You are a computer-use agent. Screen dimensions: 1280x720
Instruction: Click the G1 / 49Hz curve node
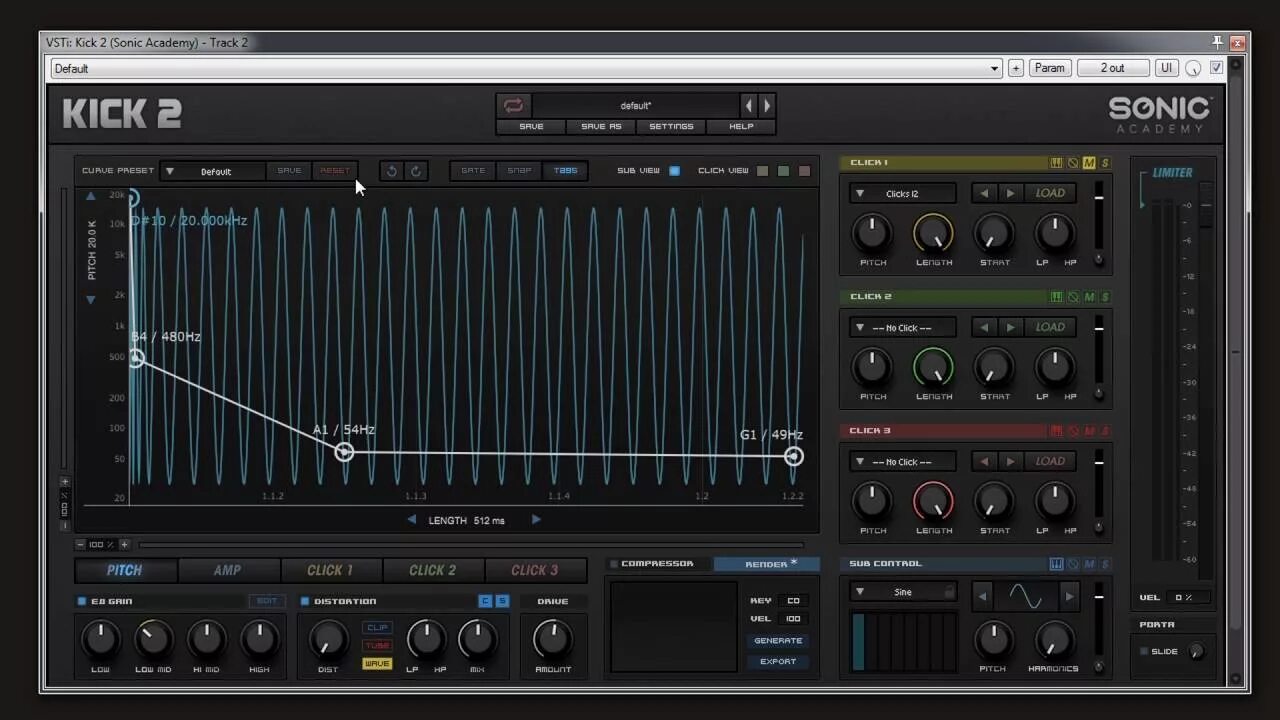tap(793, 456)
